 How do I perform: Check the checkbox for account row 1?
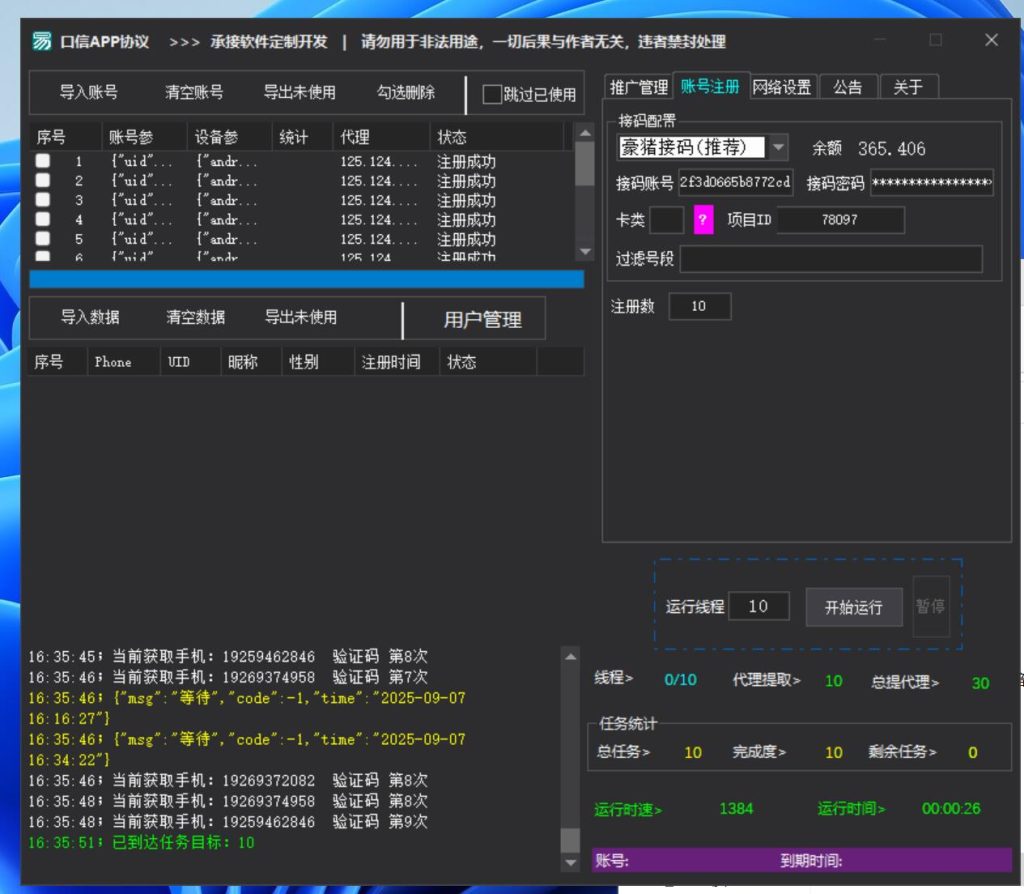point(42,161)
